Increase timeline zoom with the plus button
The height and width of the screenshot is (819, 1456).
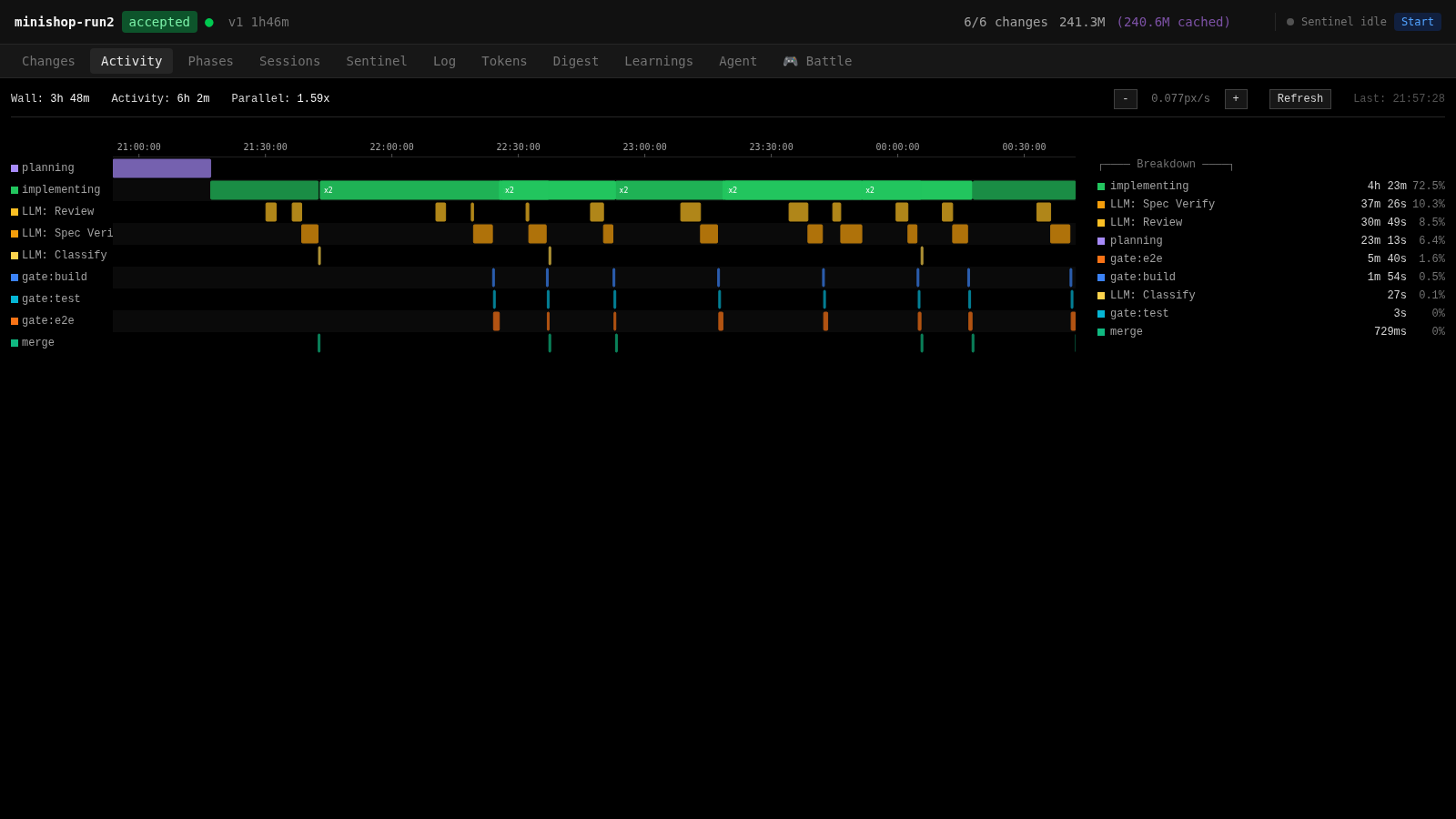tap(1236, 98)
